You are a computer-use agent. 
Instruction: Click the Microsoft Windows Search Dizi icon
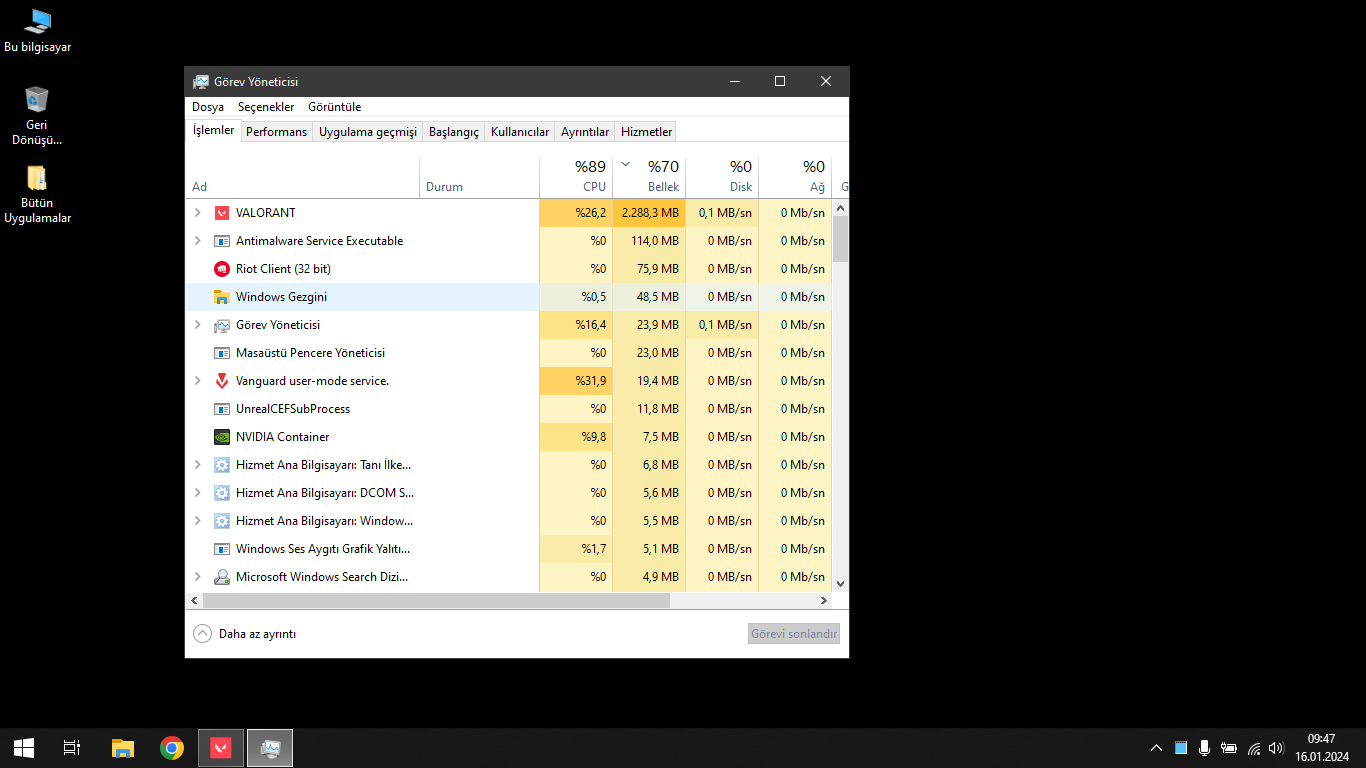pyautogui.click(x=222, y=577)
